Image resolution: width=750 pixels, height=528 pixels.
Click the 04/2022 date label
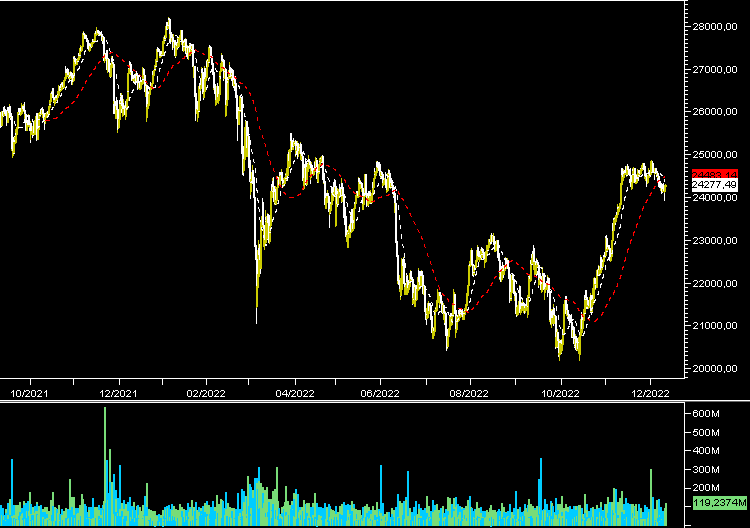tap(295, 394)
